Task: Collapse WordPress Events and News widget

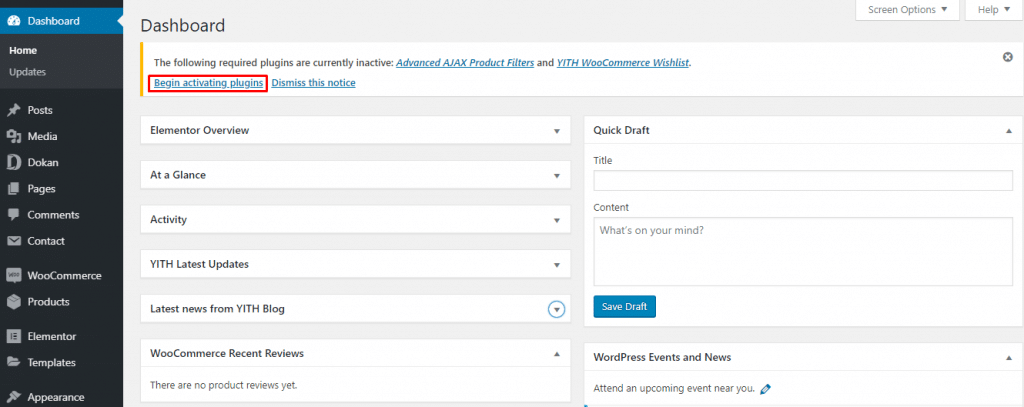Action: [1009, 357]
